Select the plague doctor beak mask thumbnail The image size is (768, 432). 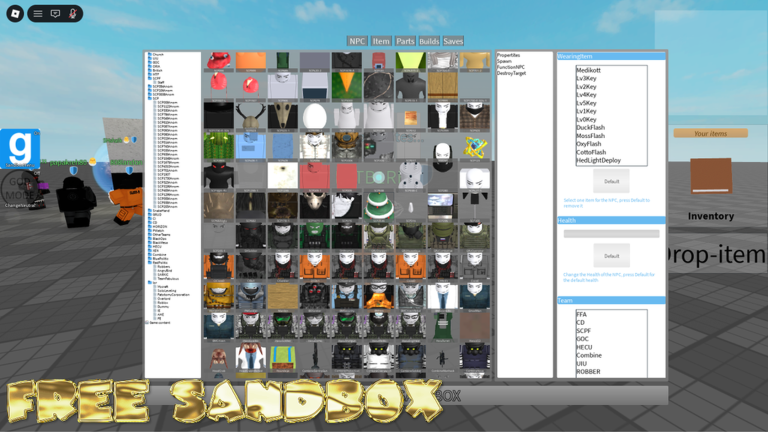(283, 117)
